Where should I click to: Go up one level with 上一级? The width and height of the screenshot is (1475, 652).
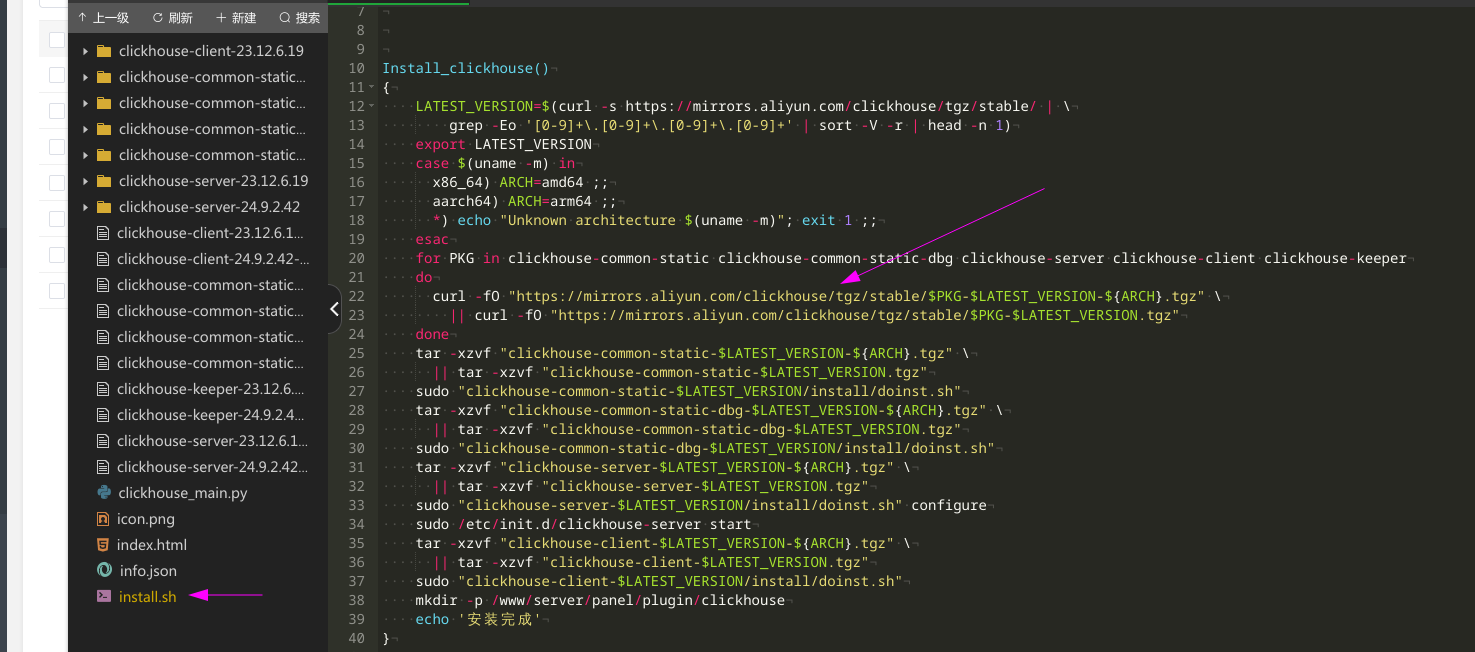click(103, 18)
